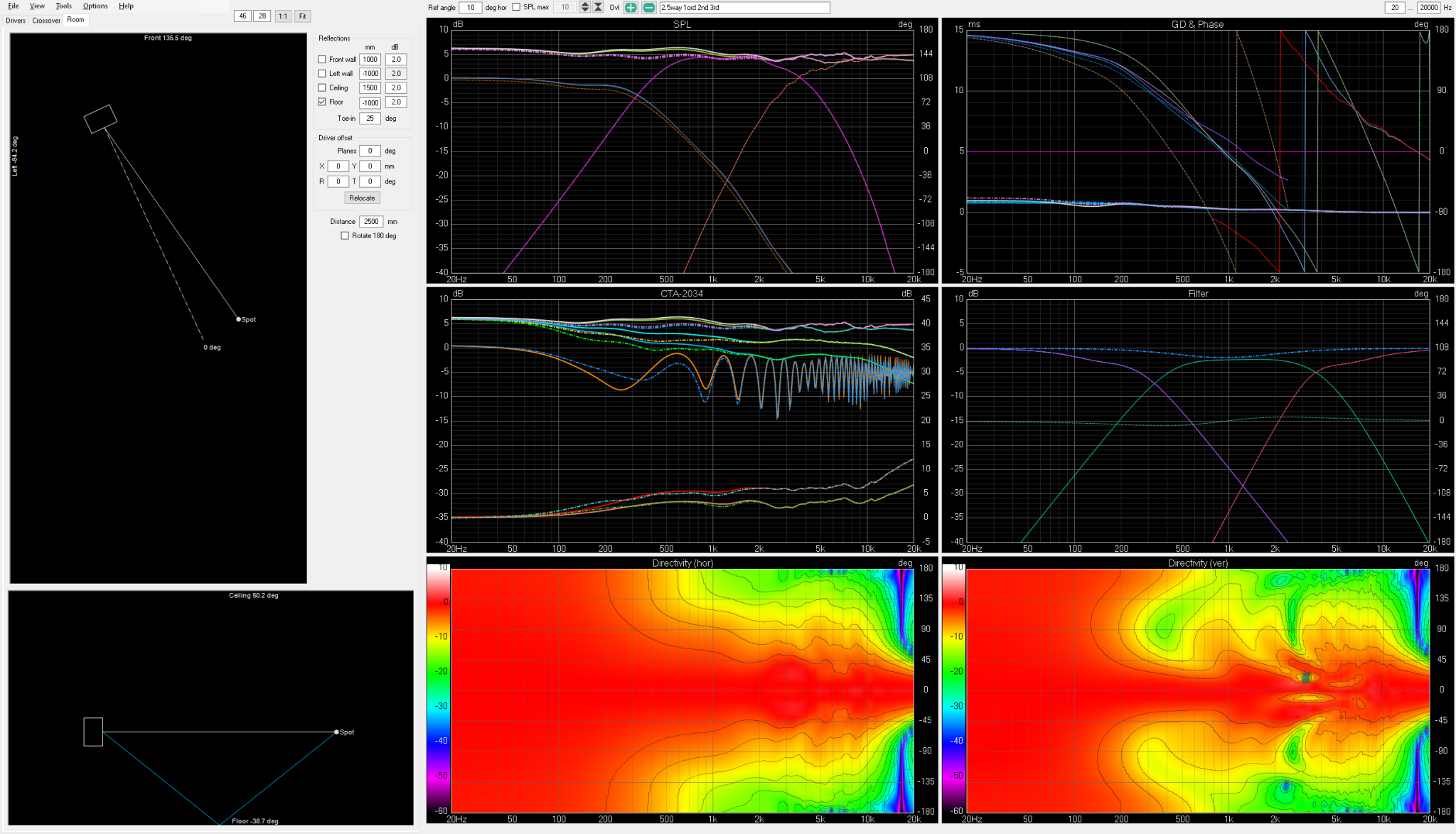This screenshot has height=834, width=1456.
Task: Add an overlay with the green plus icon
Action: click(631, 8)
